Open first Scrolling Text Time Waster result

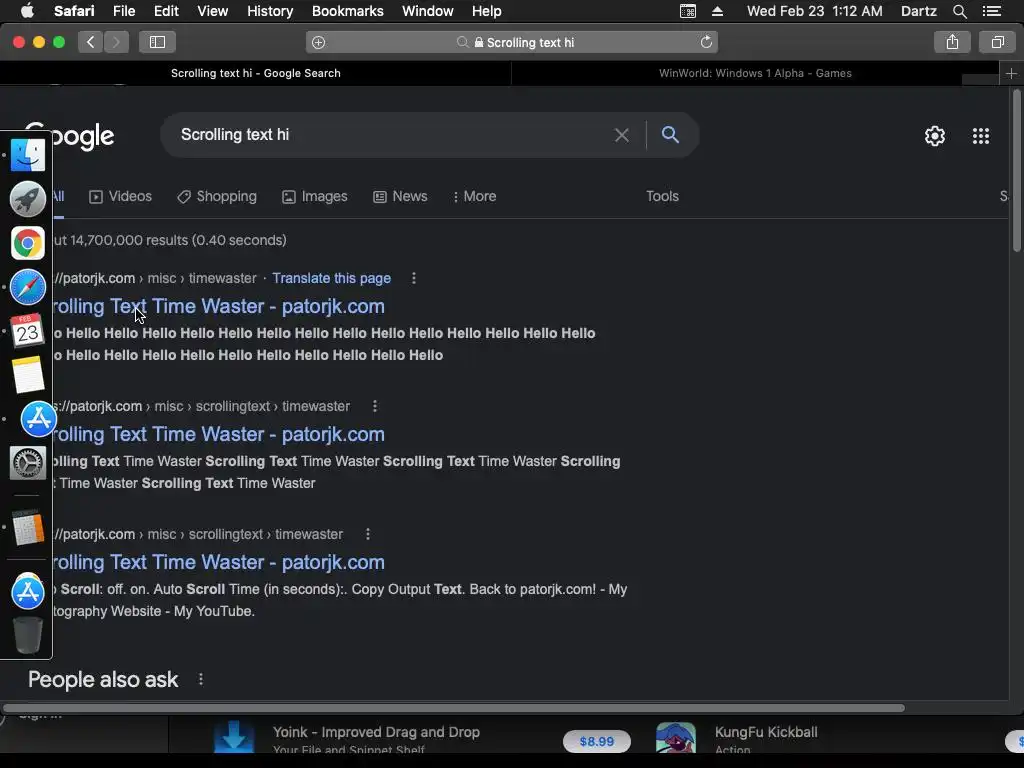(218, 306)
